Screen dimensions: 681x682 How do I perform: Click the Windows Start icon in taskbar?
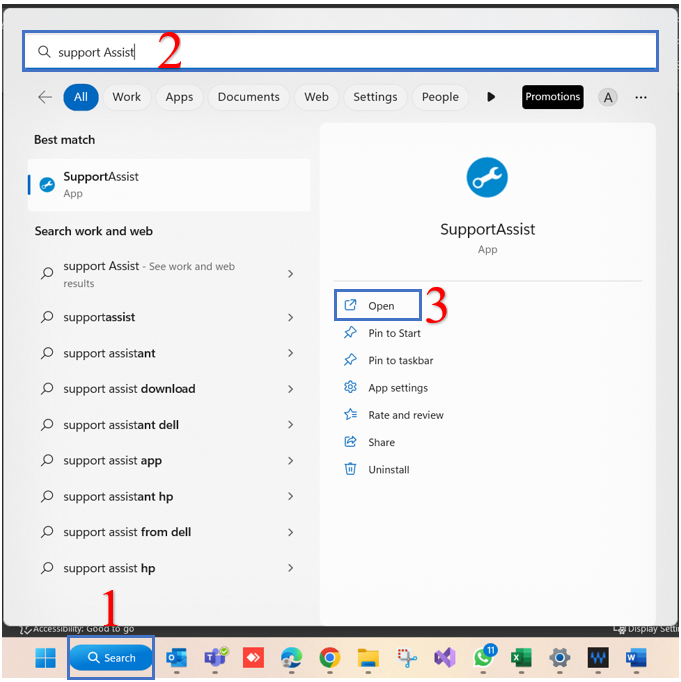(45, 658)
